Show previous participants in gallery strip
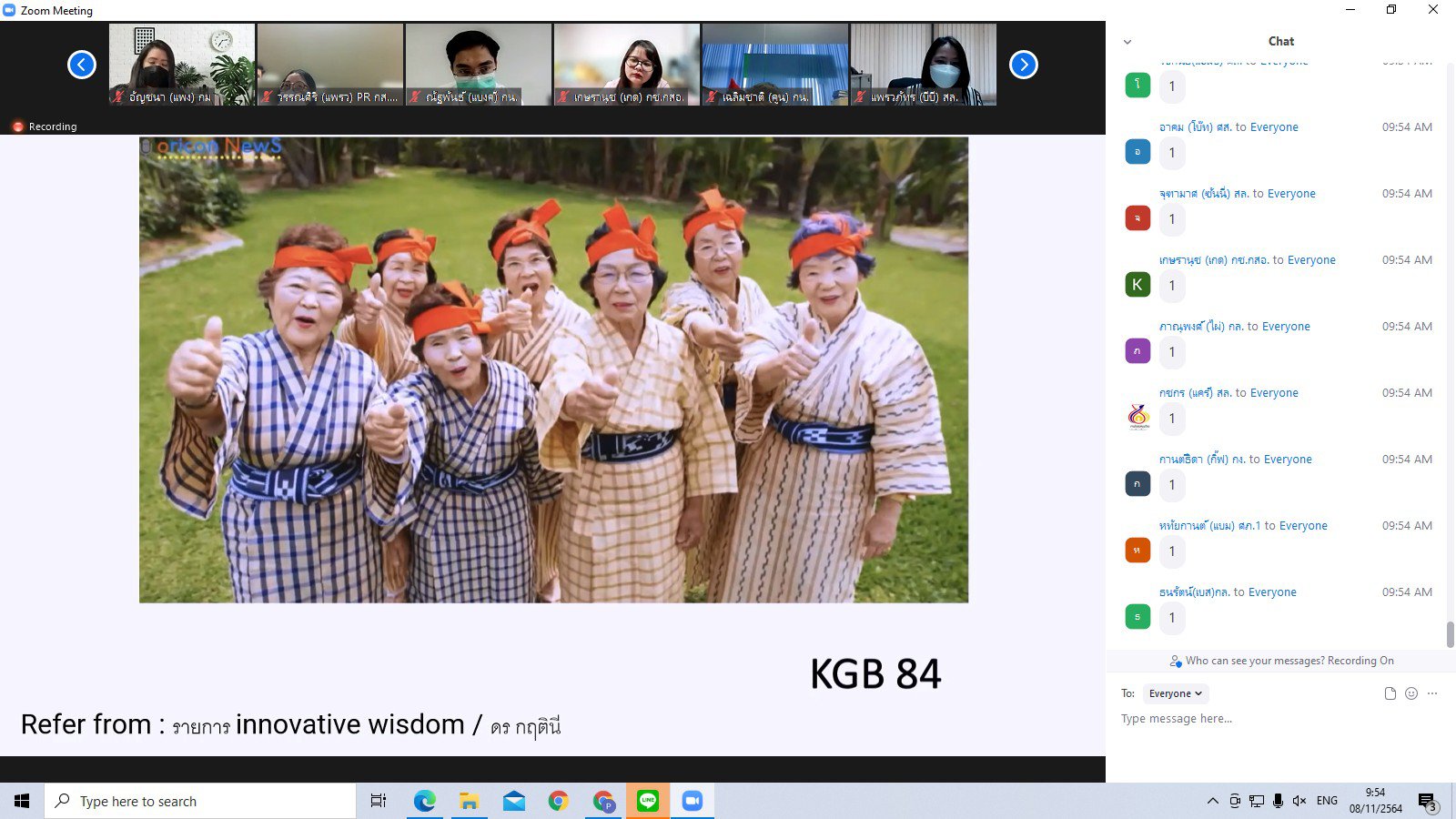 [x=82, y=65]
